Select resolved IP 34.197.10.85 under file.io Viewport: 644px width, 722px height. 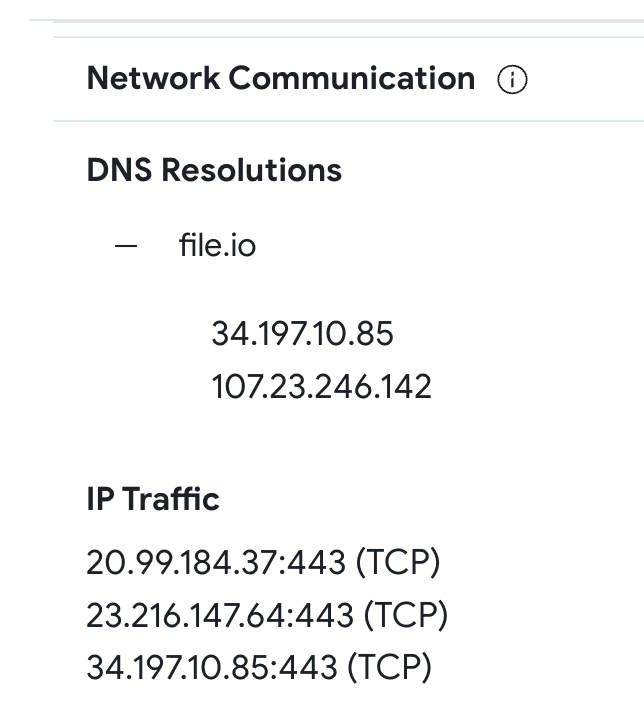[302, 333]
